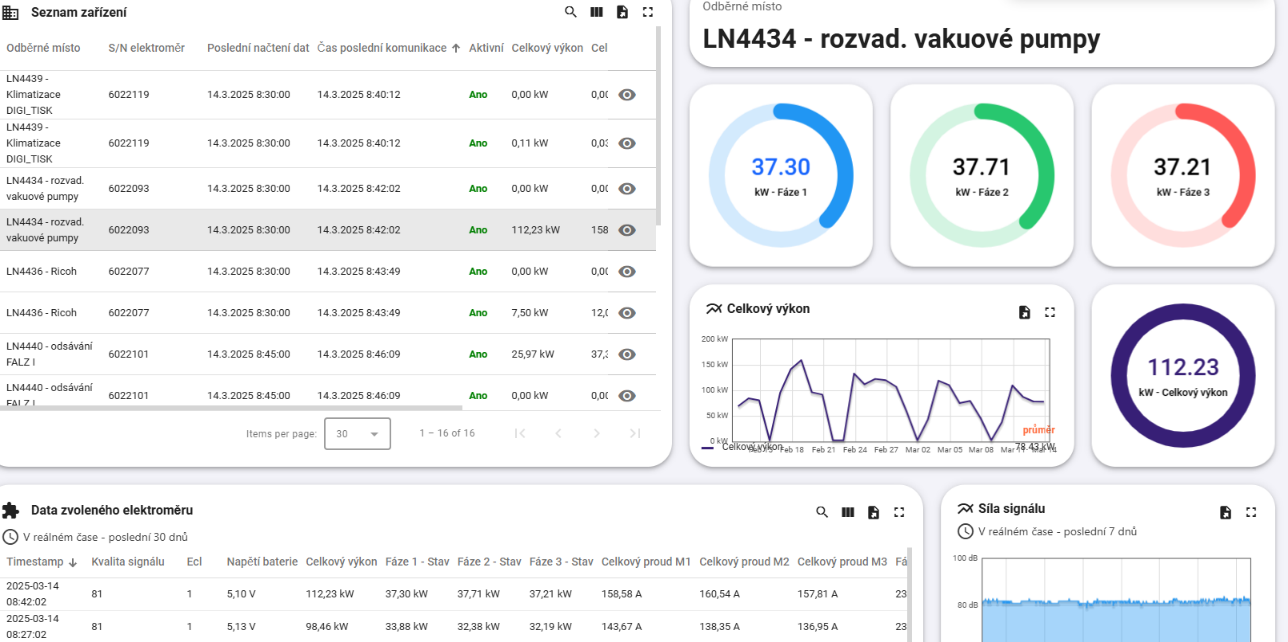The width and height of the screenshot is (1288, 642).
Task: Click the heading LN4434 - rozvad. vakuové pumpy
Action: (x=901, y=39)
